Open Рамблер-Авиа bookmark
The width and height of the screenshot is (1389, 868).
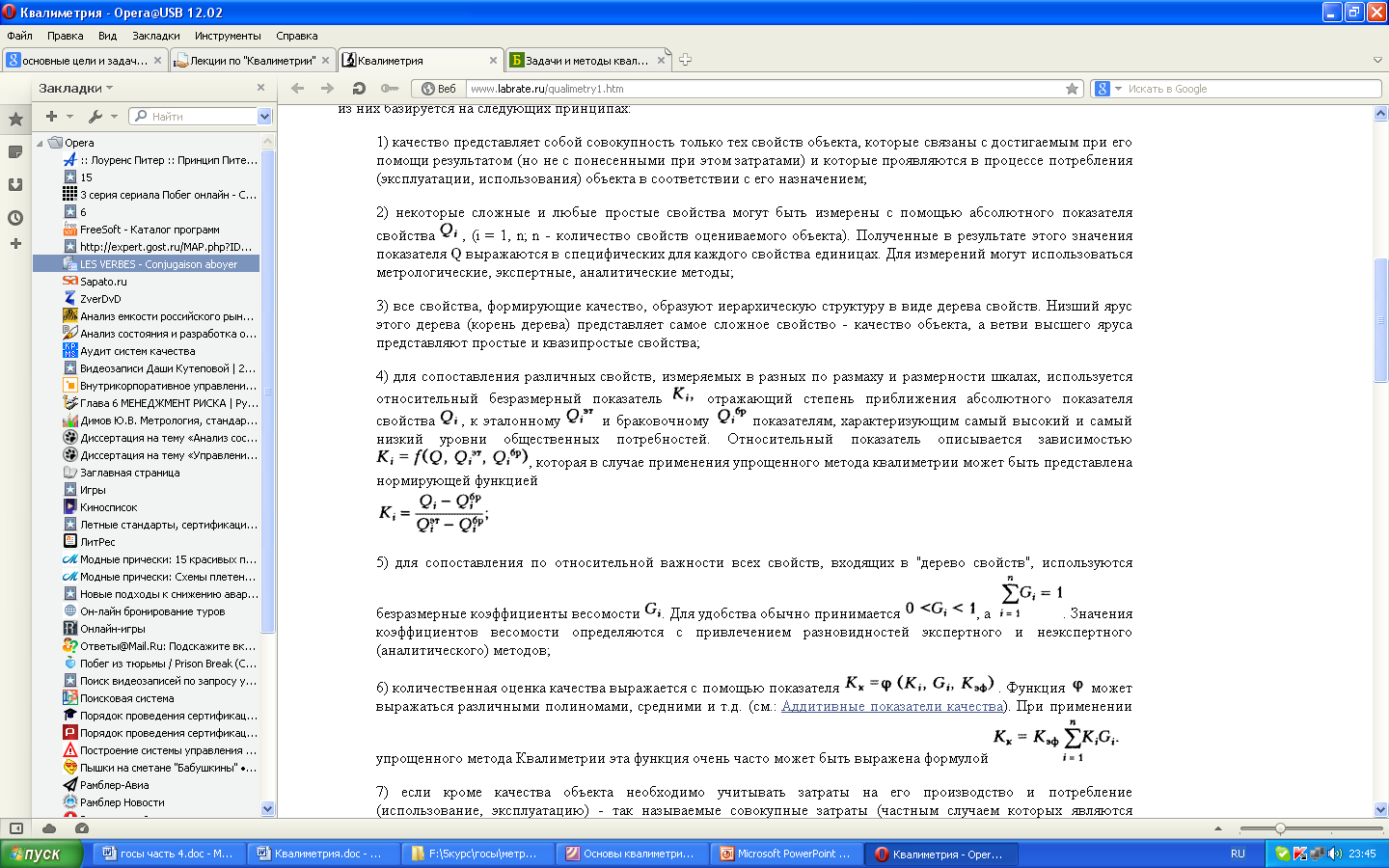pyautogui.click(x=114, y=785)
